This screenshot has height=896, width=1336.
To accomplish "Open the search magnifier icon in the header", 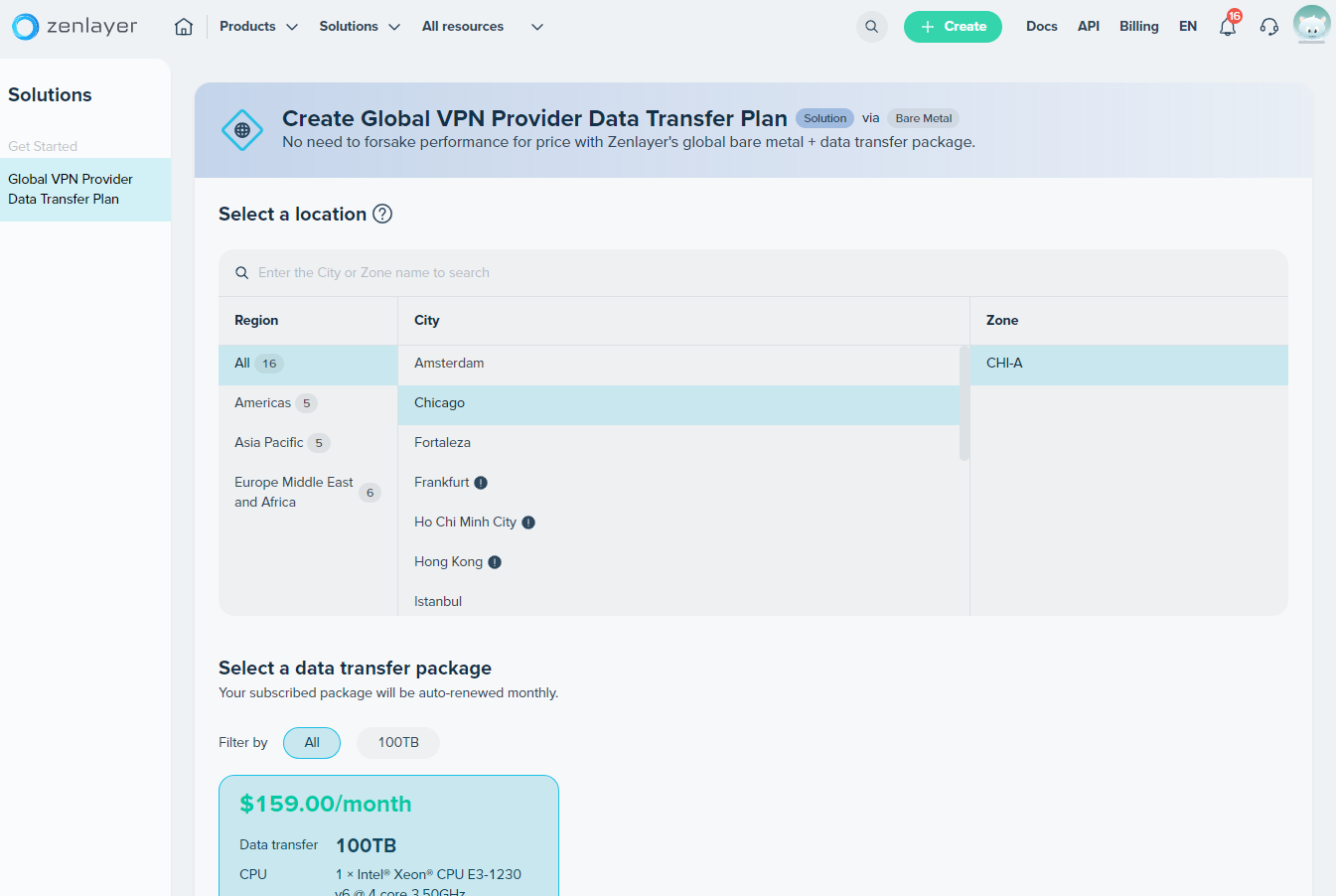I will [871, 27].
